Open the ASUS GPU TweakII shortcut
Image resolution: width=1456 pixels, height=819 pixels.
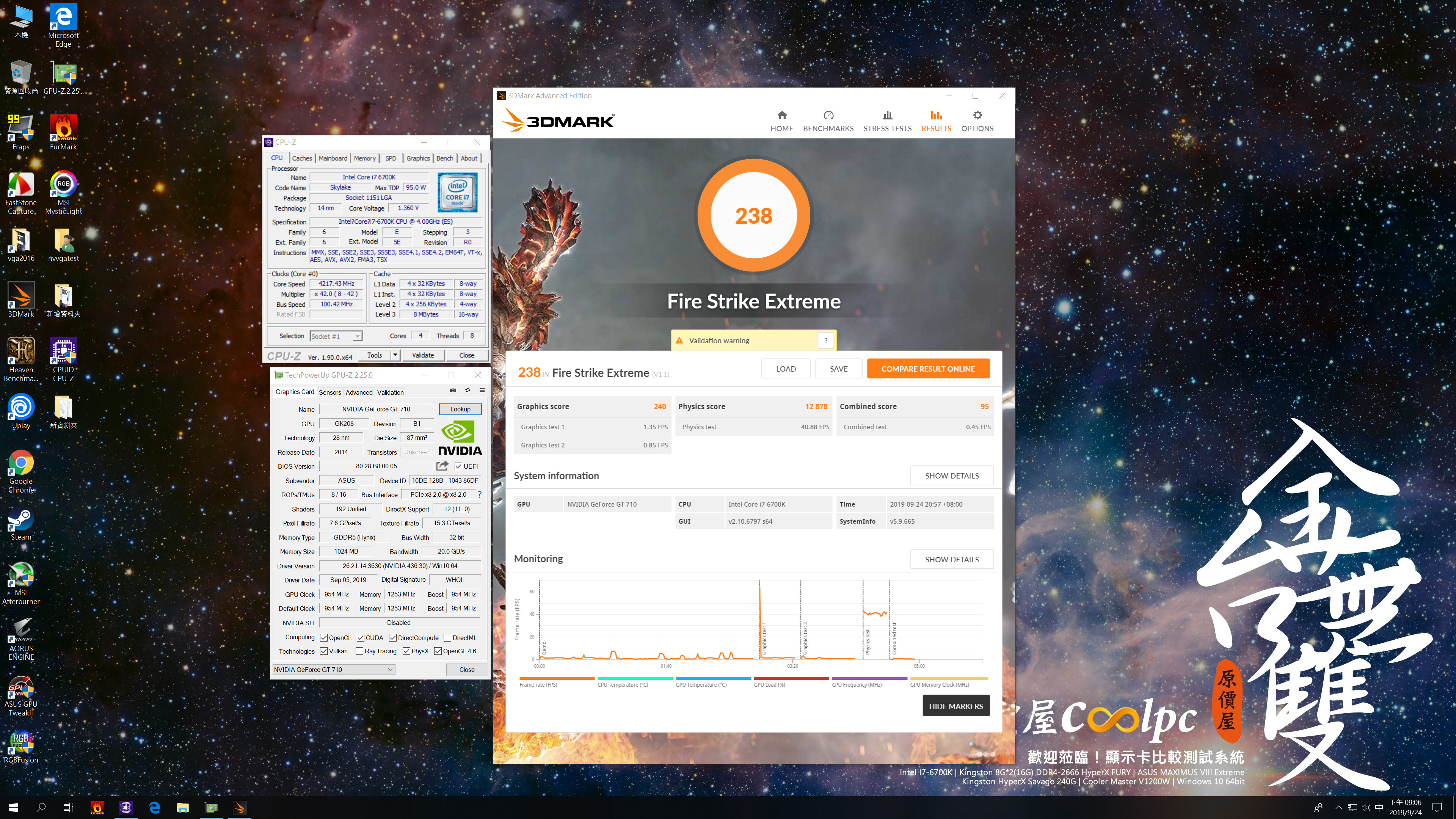pyautogui.click(x=21, y=695)
